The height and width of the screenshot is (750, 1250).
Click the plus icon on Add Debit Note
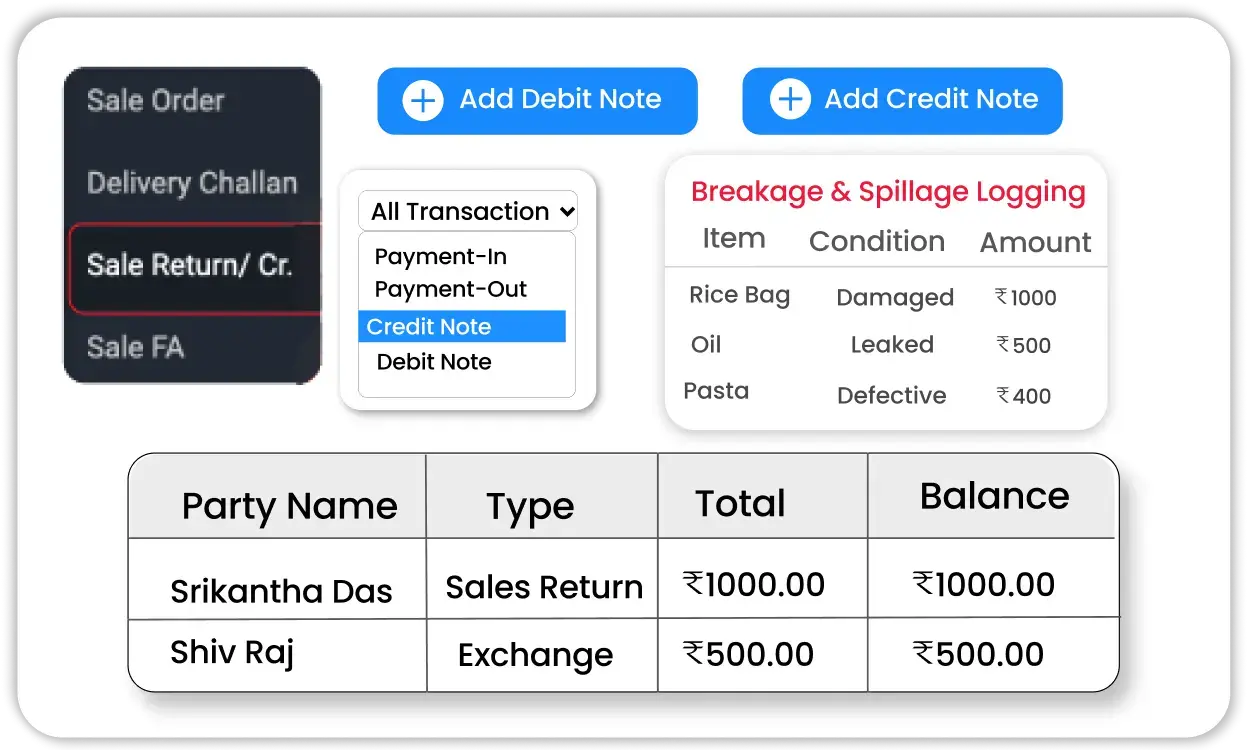(422, 100)
